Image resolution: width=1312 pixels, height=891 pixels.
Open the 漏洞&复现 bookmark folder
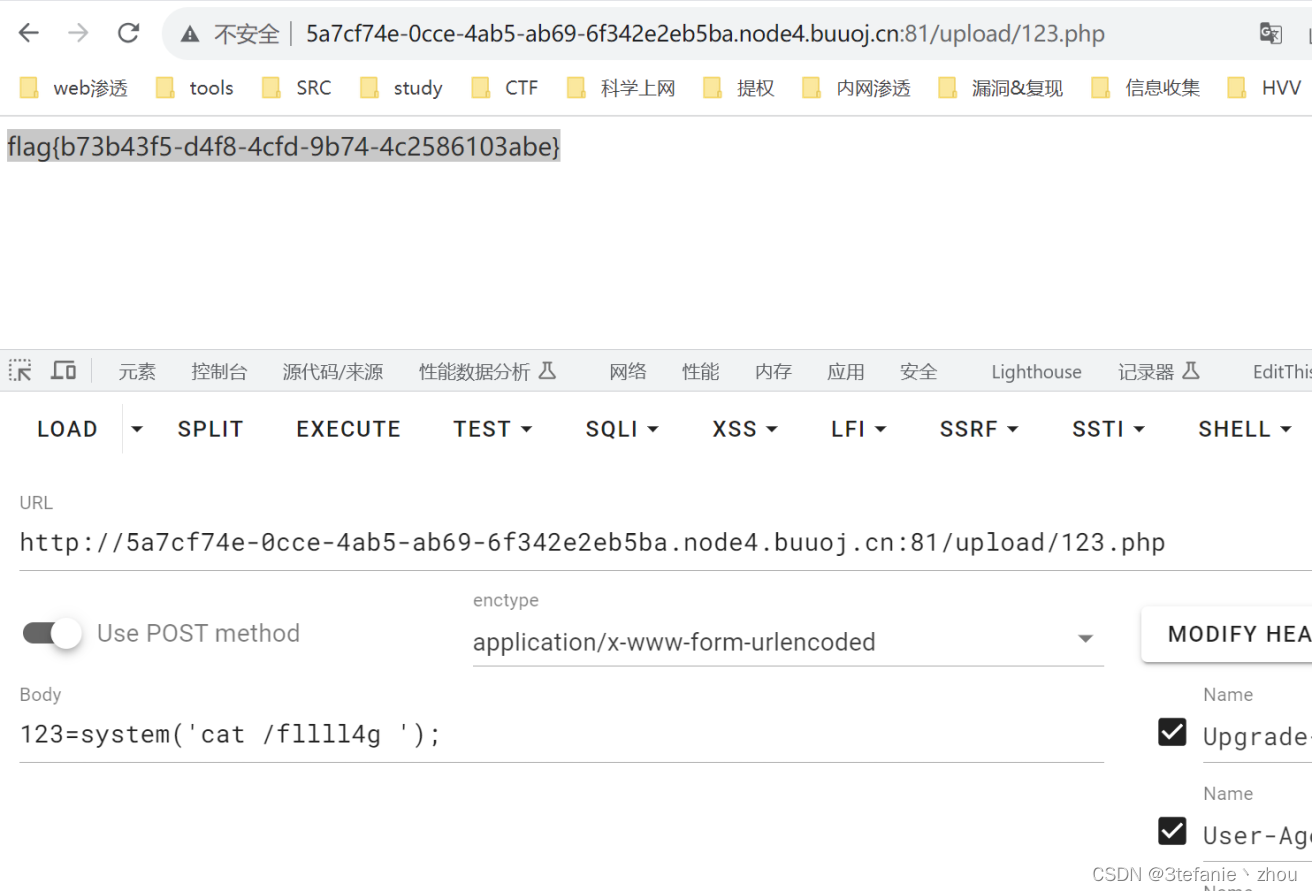[x=1001, y=88]
